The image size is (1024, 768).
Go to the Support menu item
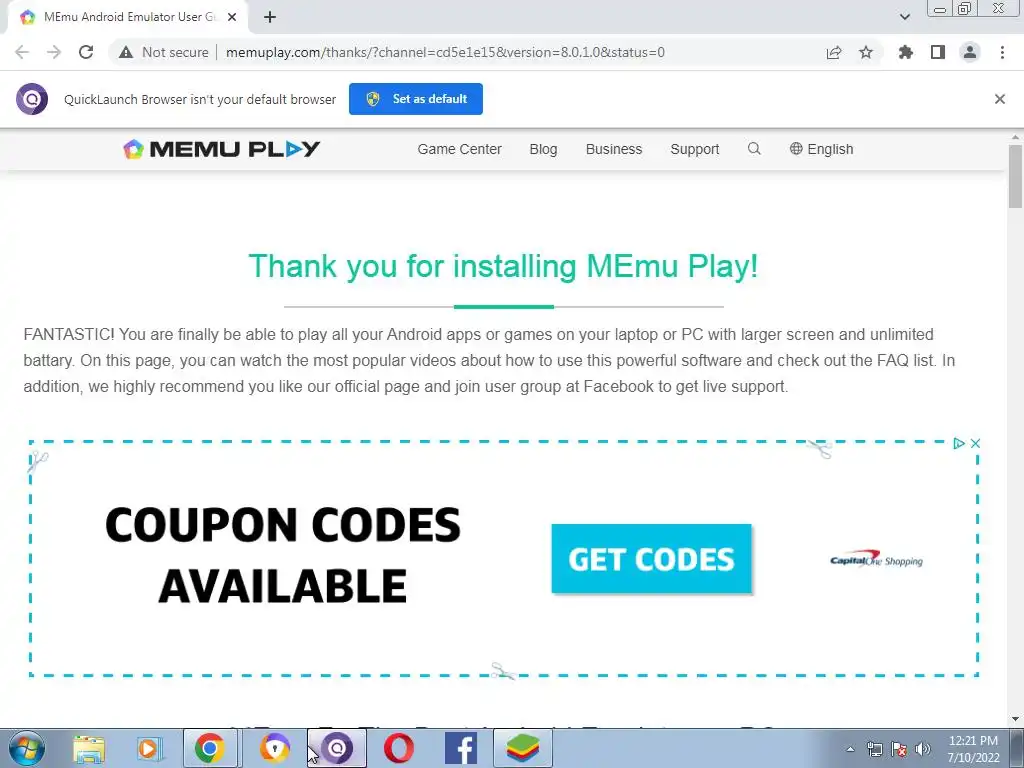[695, 149]
